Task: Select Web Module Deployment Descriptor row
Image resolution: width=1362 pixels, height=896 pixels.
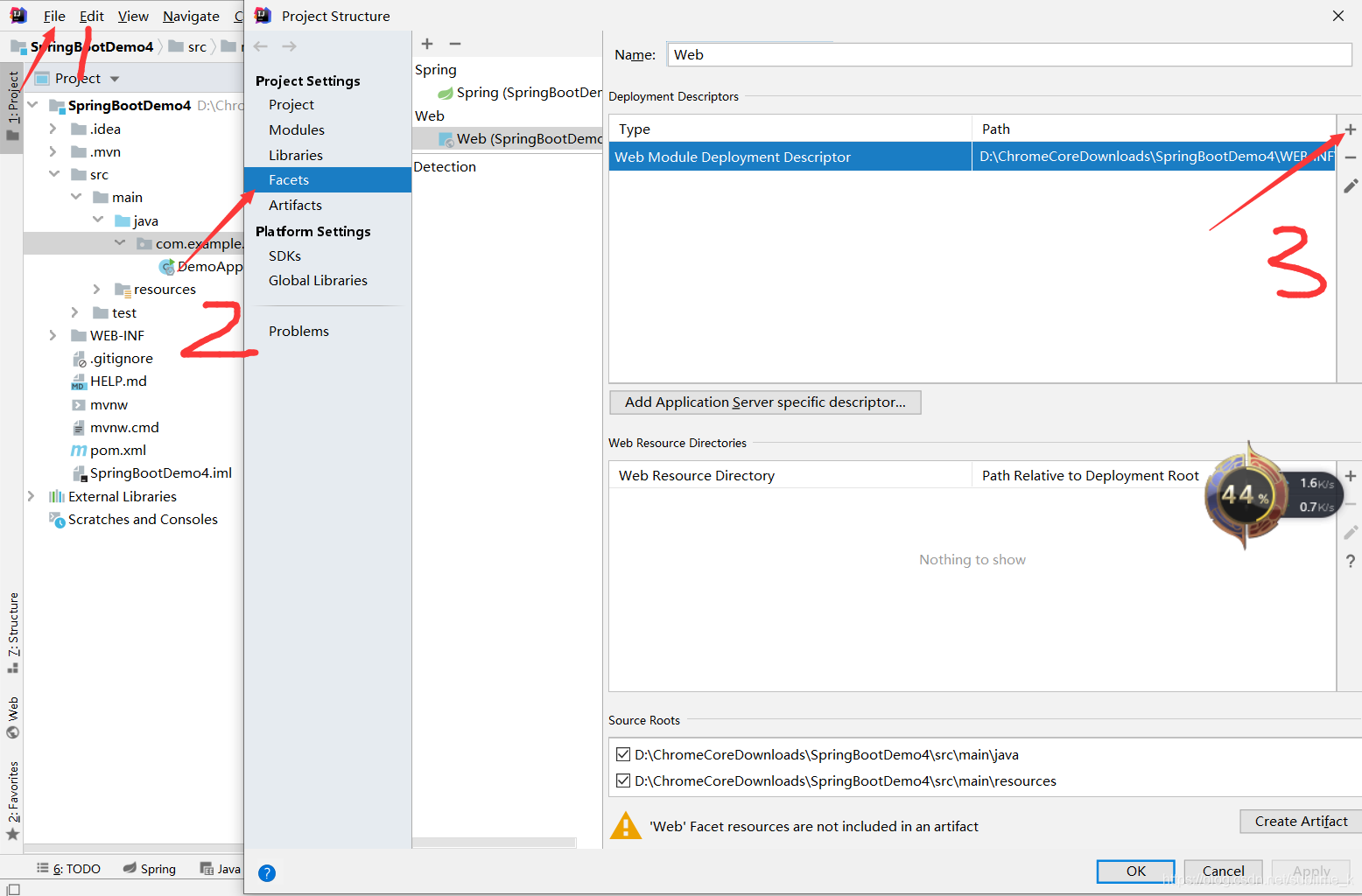Action: (x=972, y=157)
